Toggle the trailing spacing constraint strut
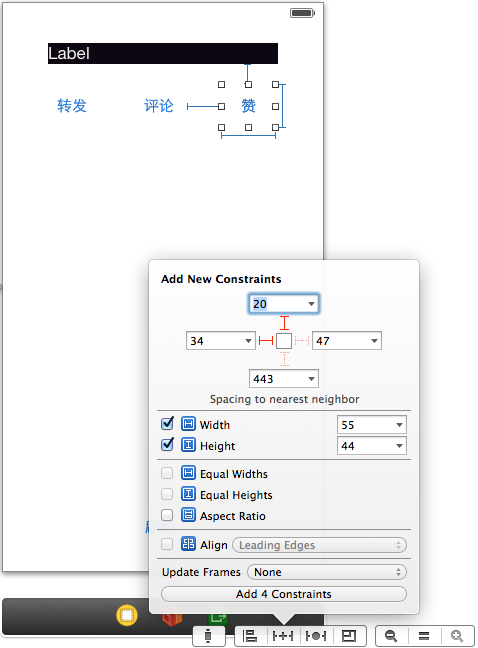 302,341
